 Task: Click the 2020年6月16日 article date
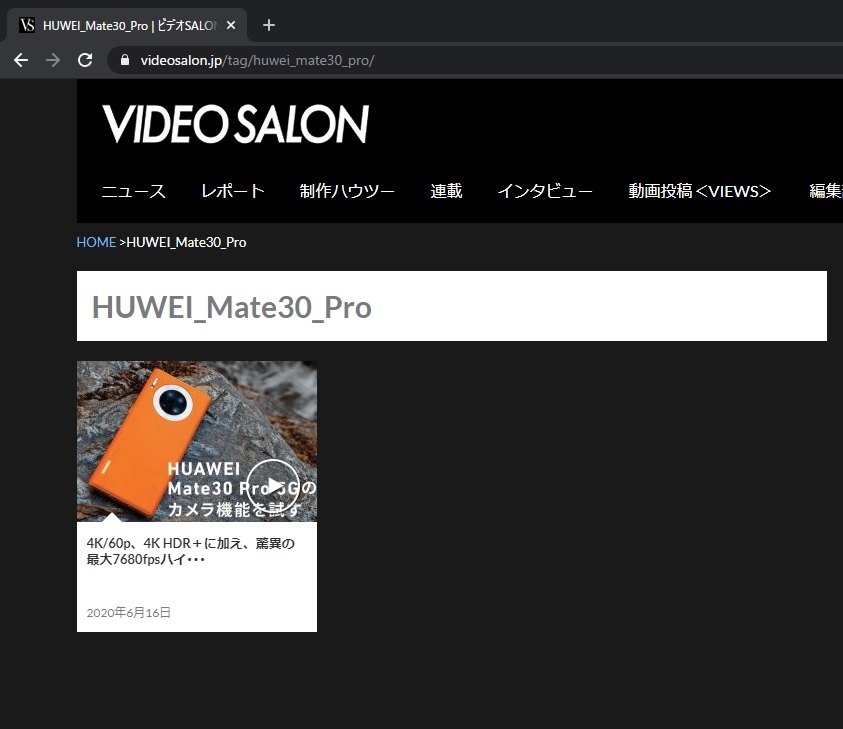(x=128, y=612)
